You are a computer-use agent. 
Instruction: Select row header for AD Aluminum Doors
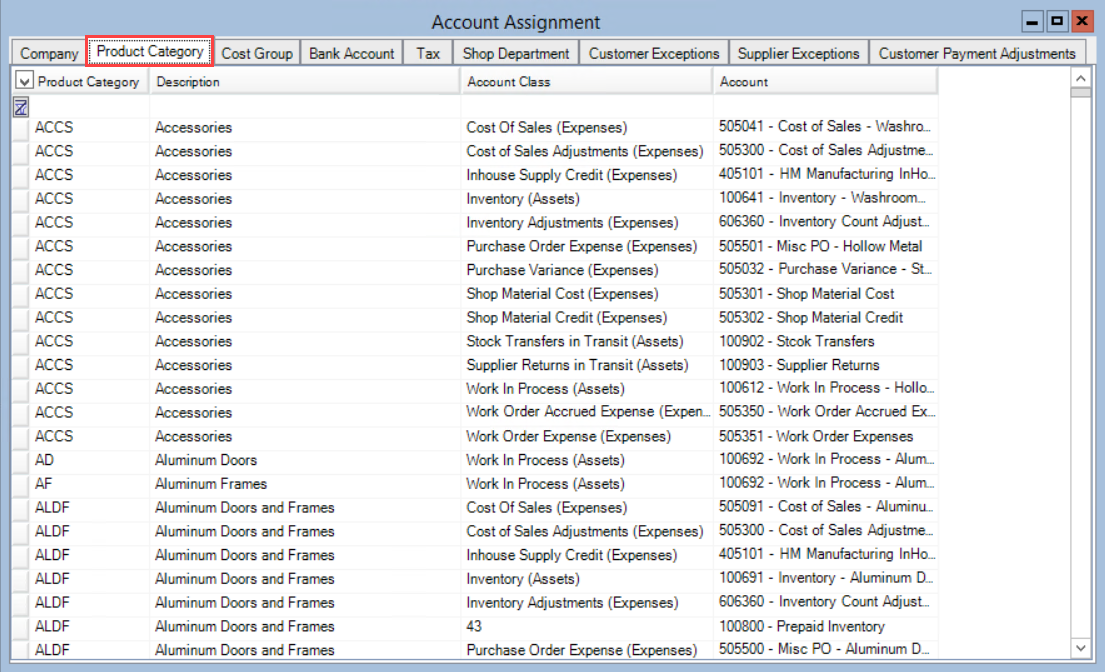[x=20, y=460]
